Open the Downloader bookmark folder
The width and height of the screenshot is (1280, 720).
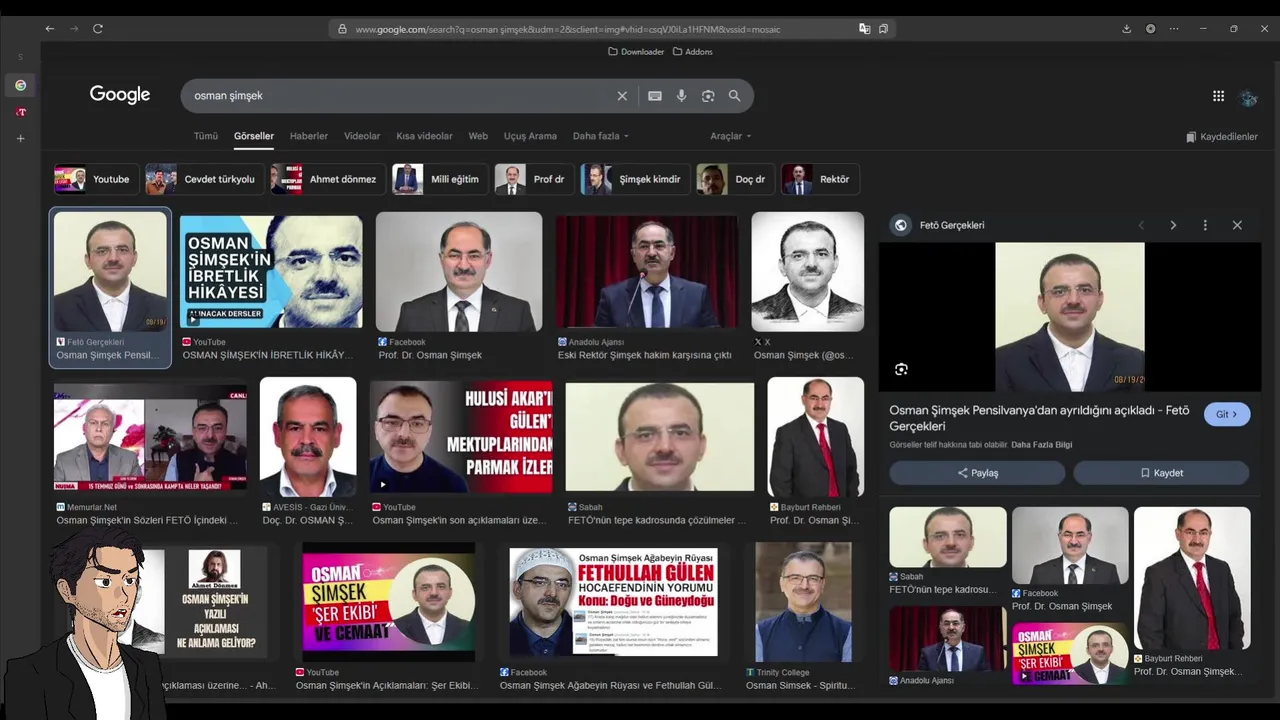point(636,52)
